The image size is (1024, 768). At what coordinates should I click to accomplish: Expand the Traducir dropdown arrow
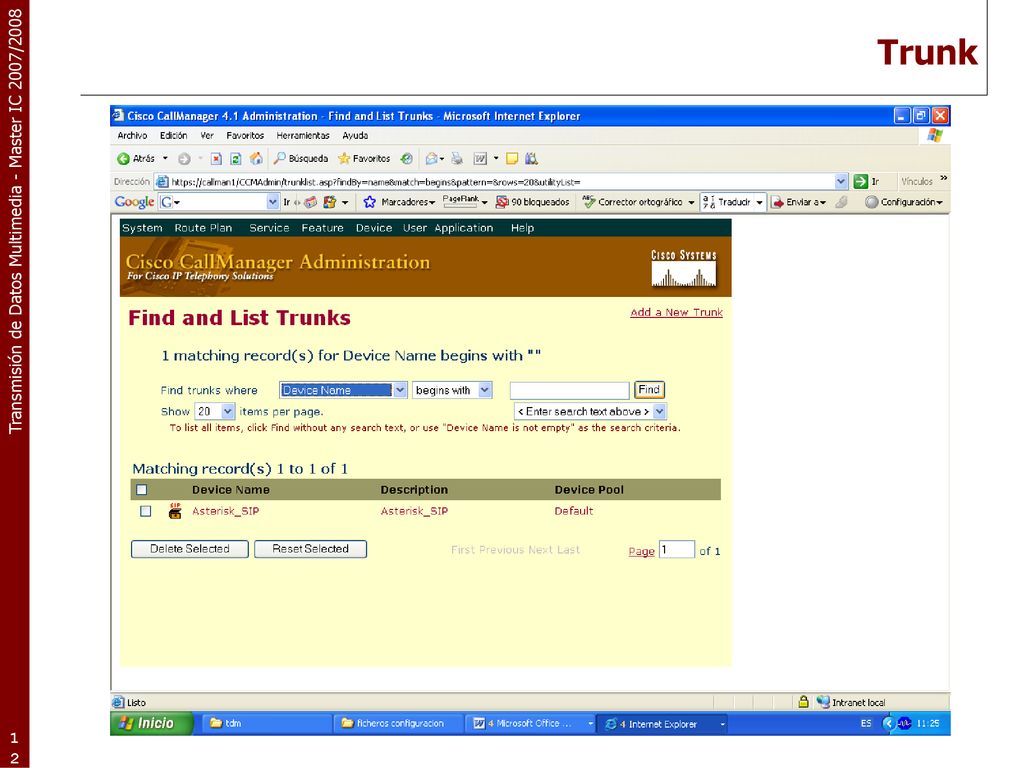(760, 202)
